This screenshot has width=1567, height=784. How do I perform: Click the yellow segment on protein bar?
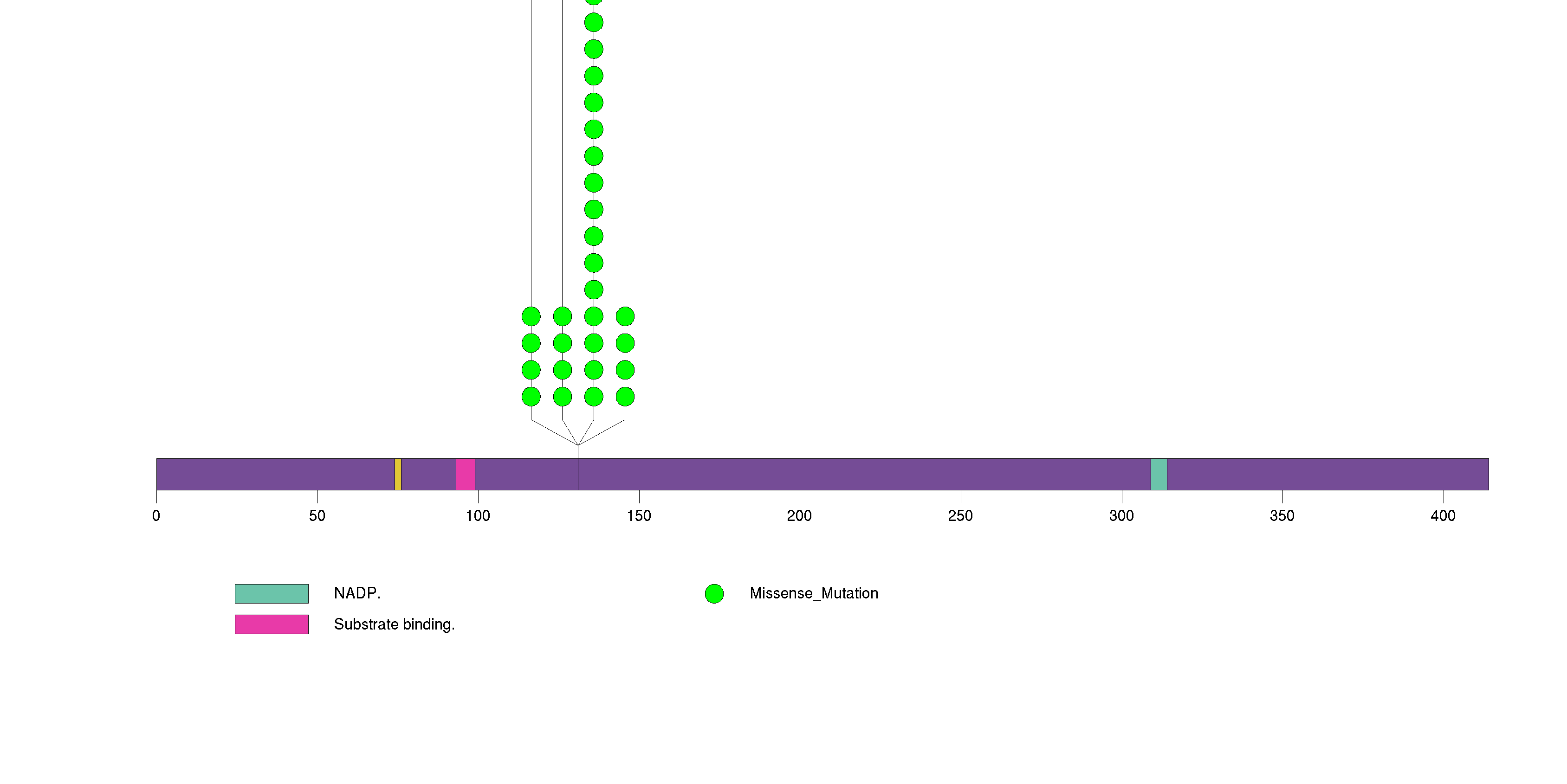[398, 474]
